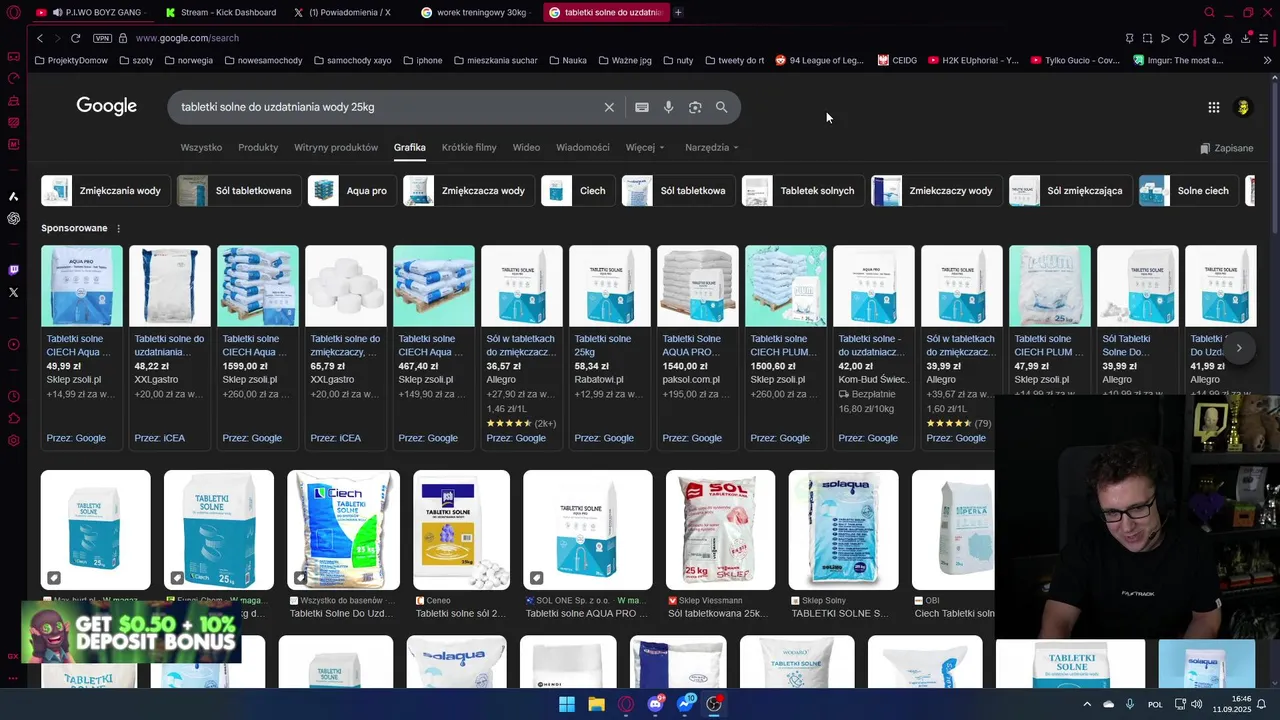Switch to Stream - Kick Dashboard tab
Screen dimensions: 1280x720
(x=221, y=12)
